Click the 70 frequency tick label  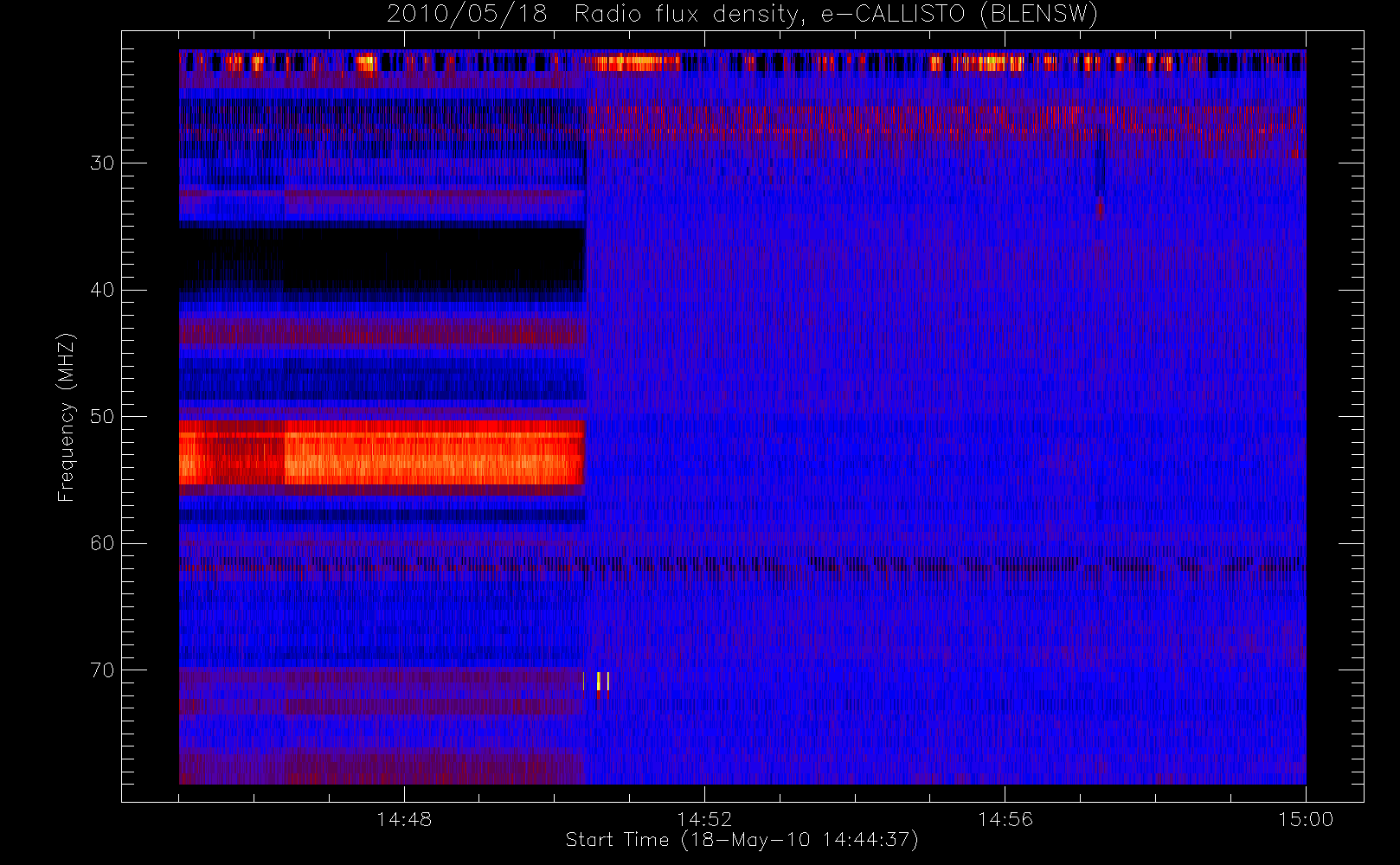pos(102,670)
